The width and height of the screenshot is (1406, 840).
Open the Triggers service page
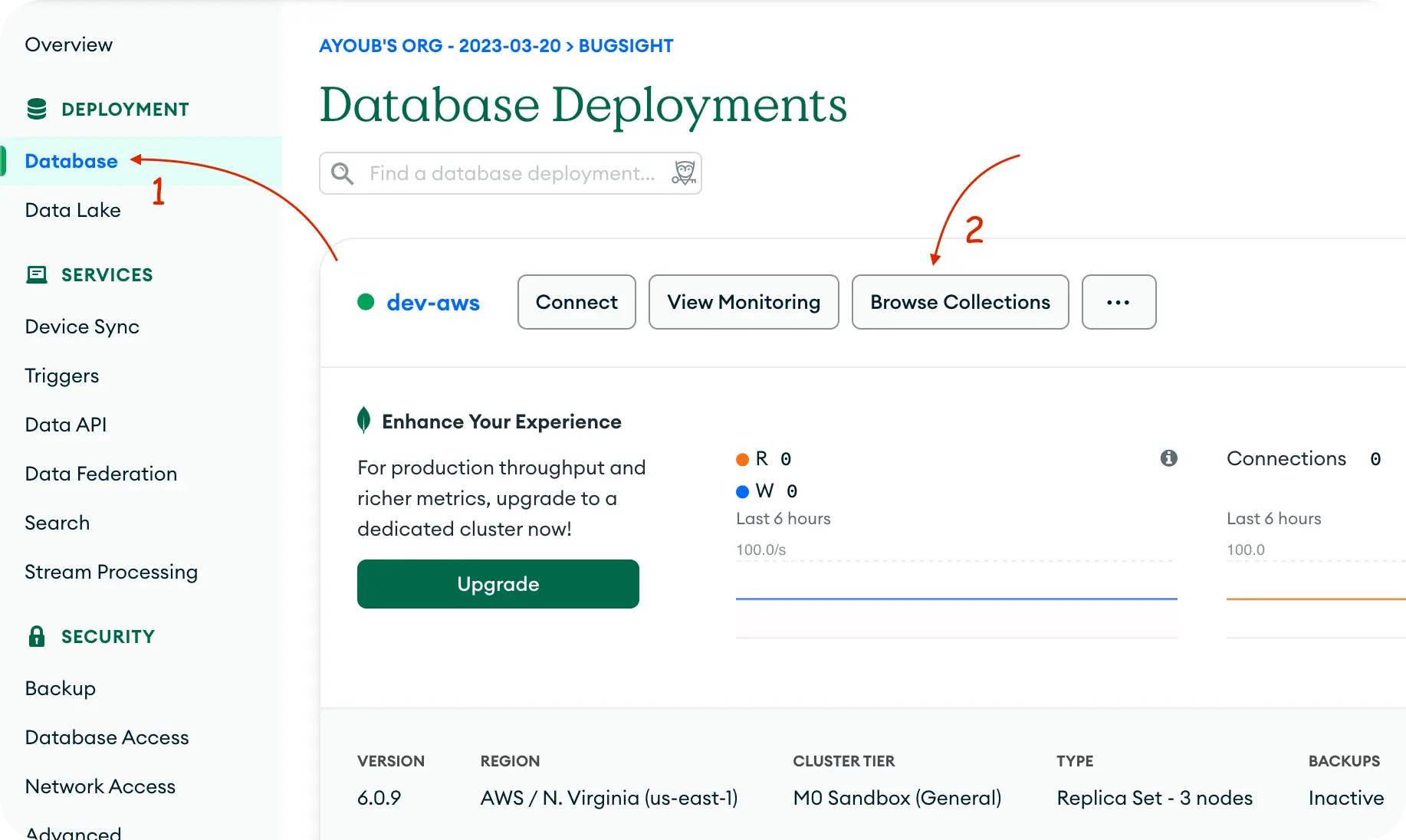pyautogui.click(x=62, y=376)
